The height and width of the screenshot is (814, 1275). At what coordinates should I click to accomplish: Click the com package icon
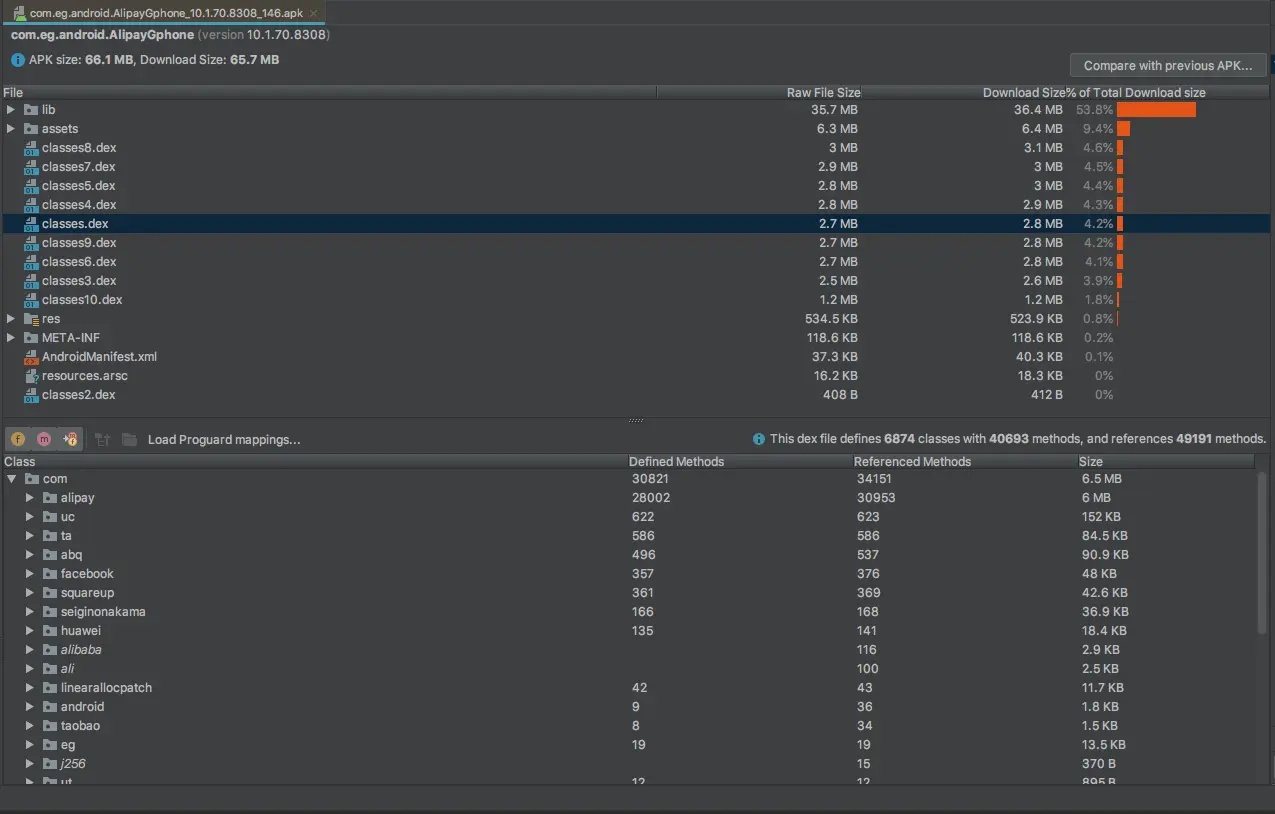click(x=32, y=479)
